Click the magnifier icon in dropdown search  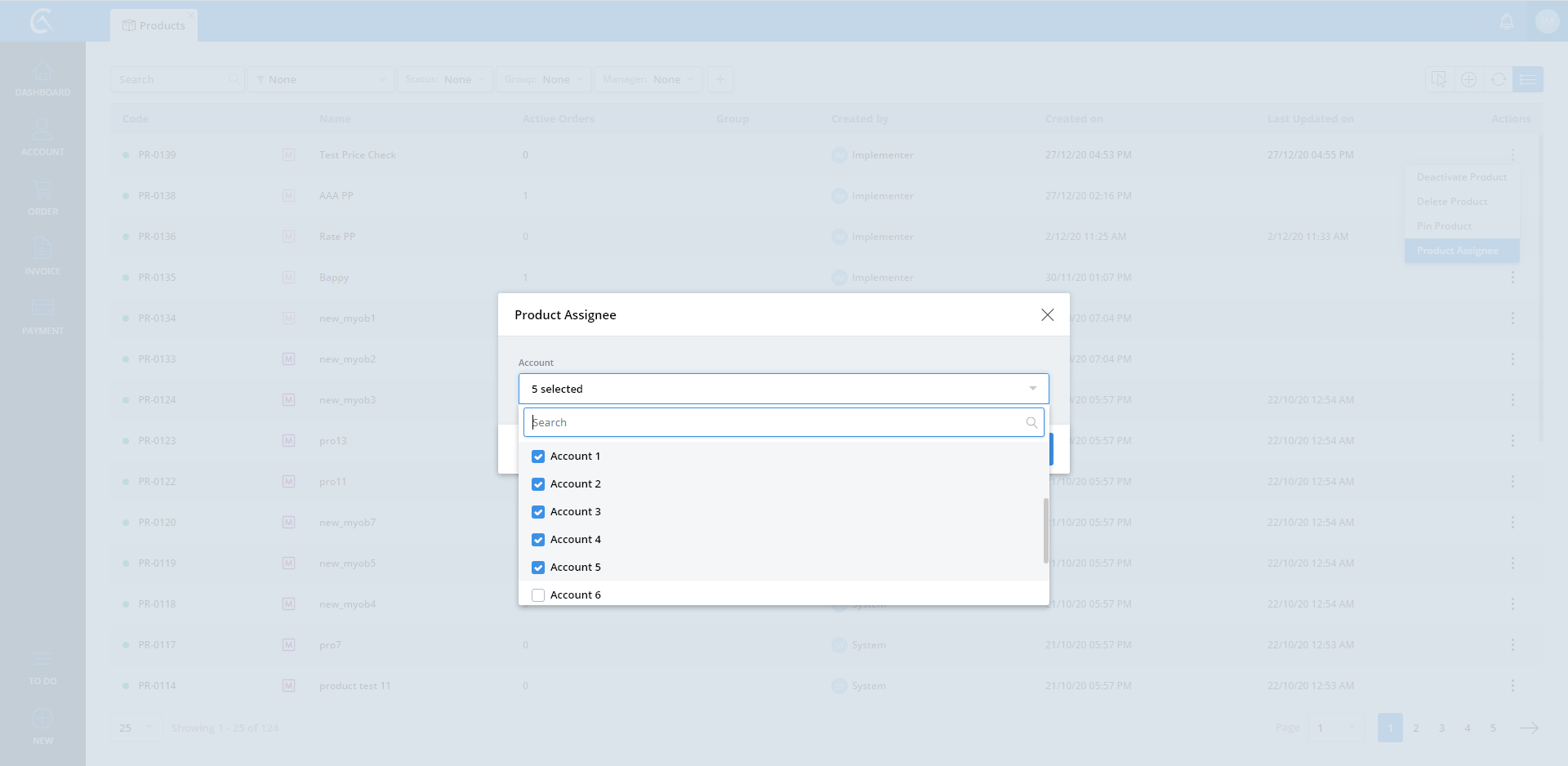click(x=1031, y=423)
